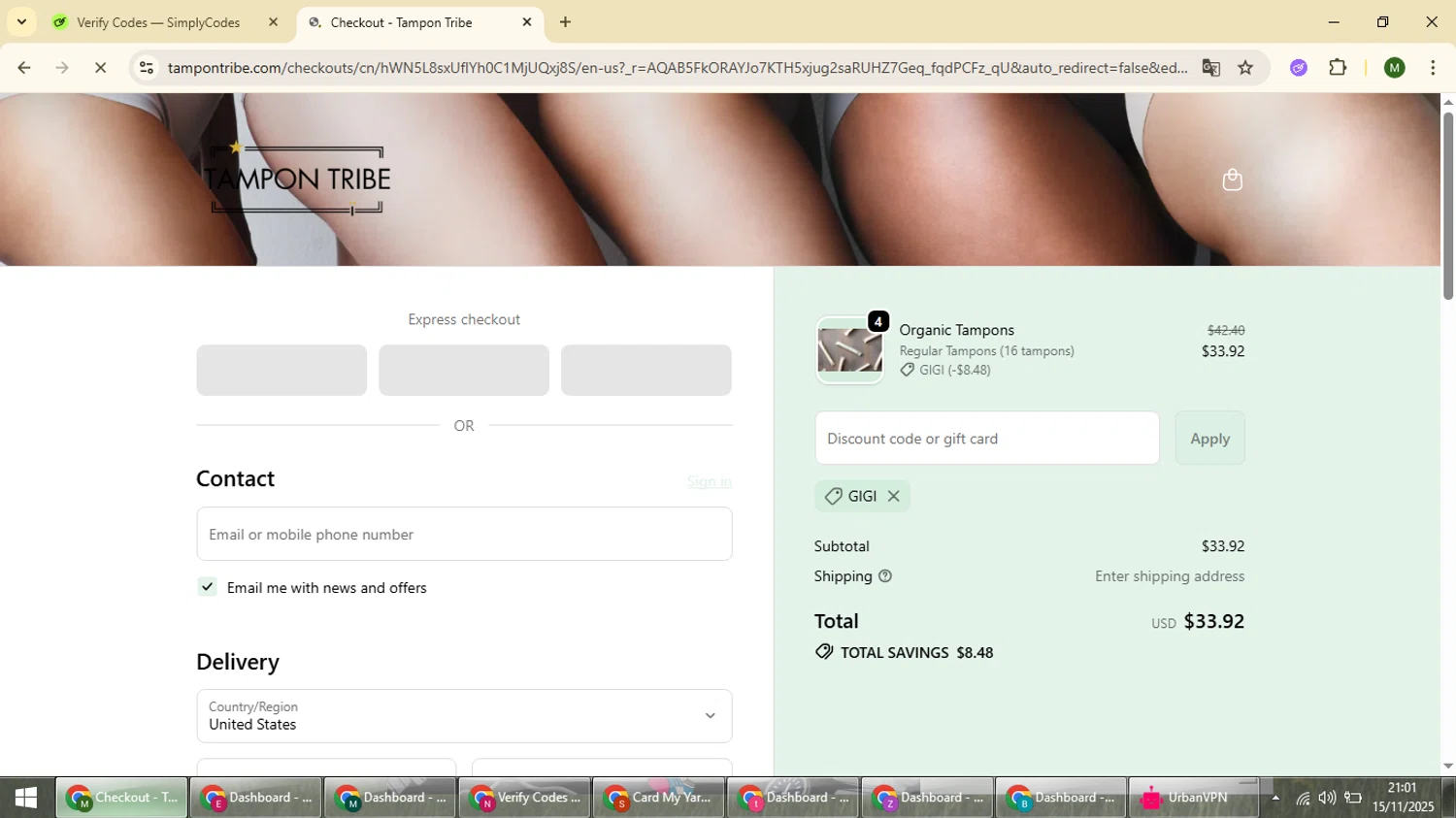Click the $33.92 total amount

1213,621
